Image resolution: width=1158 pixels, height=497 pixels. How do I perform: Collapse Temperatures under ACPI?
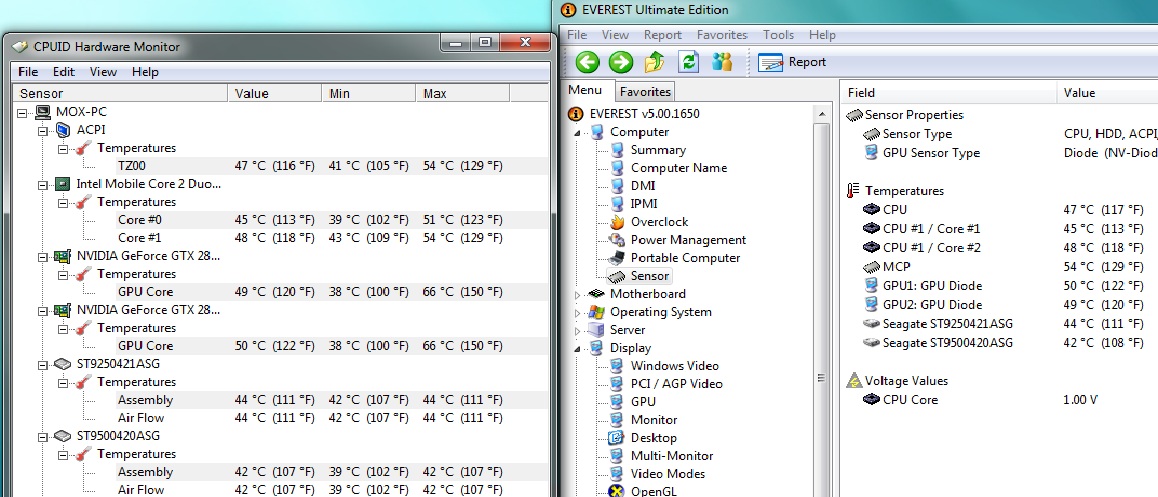pyautogui.click(x=64, y=148)
